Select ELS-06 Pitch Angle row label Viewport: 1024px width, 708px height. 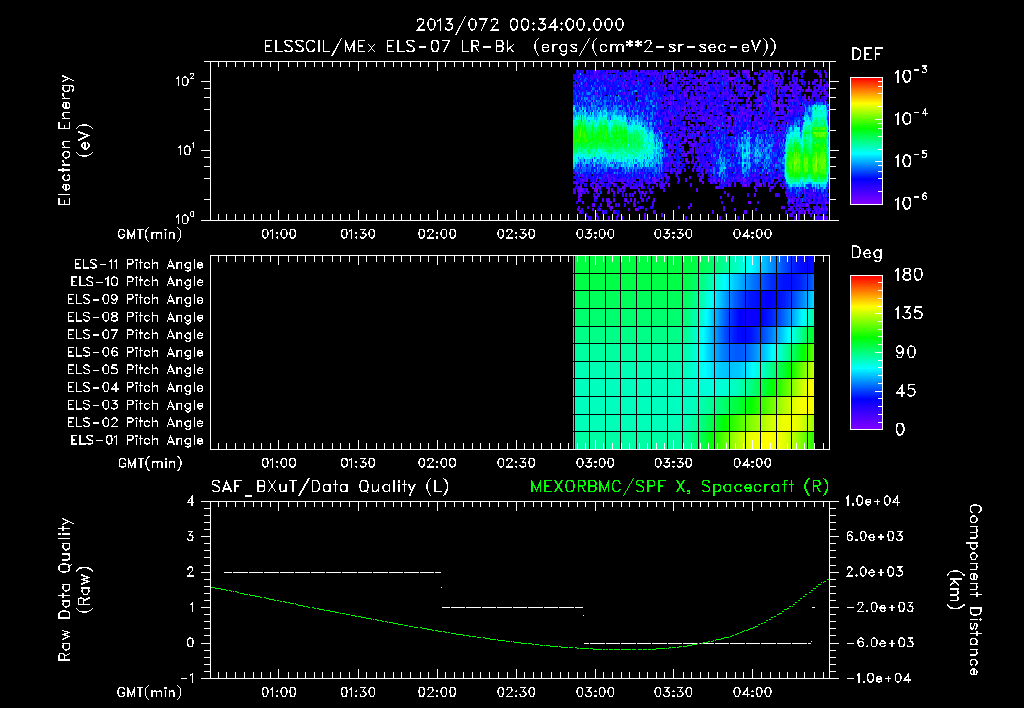[136, 353]
